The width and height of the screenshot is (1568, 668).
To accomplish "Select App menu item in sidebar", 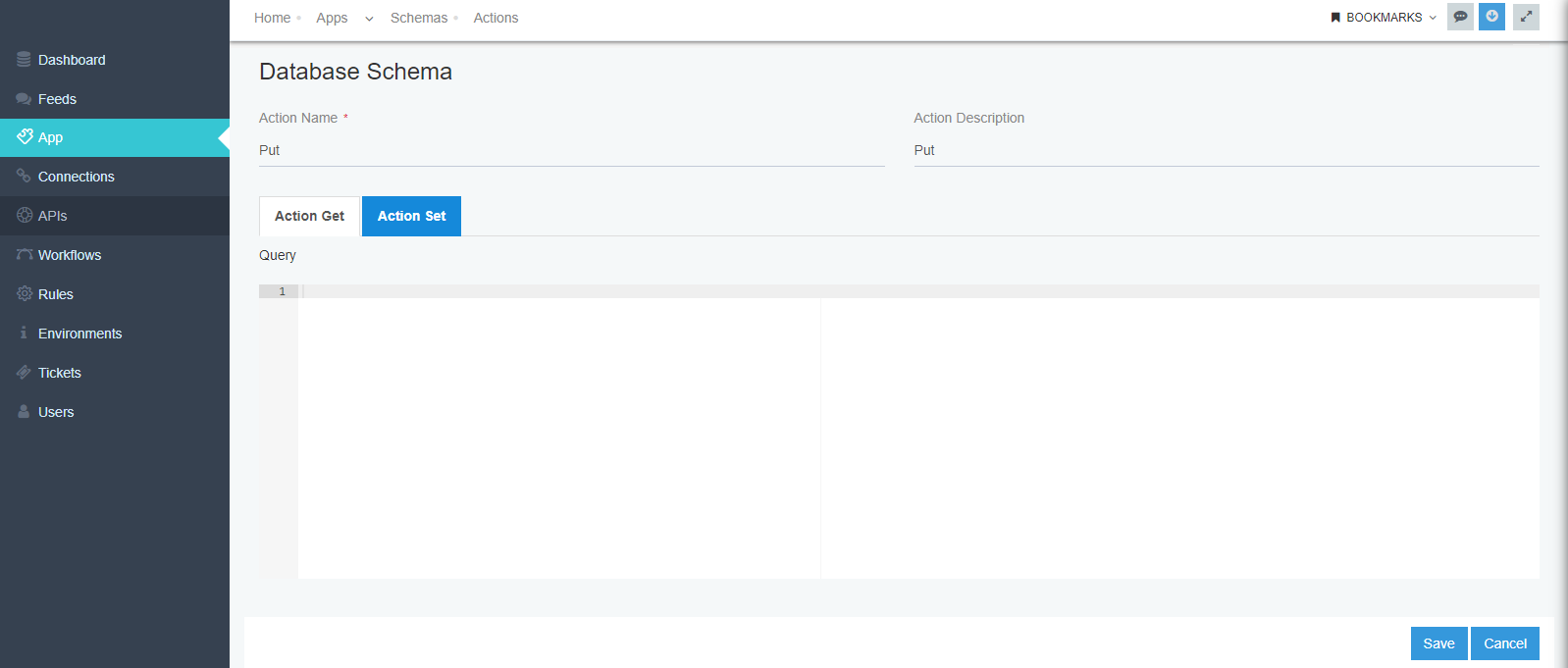I will (115, 137).
